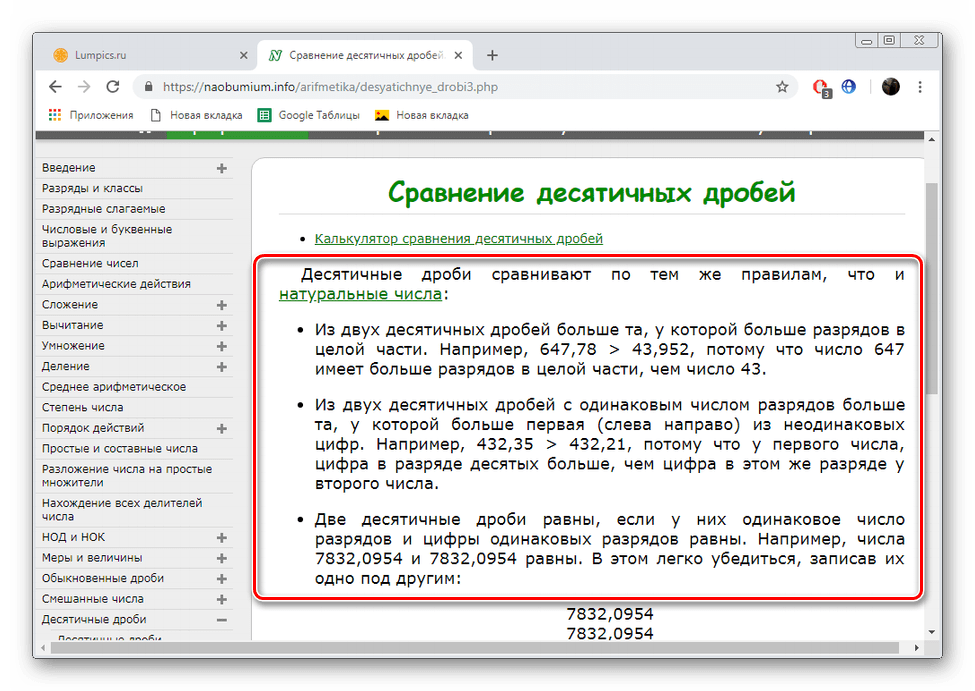
Task: Open a new tab with plus button
Action: point(492,55)
